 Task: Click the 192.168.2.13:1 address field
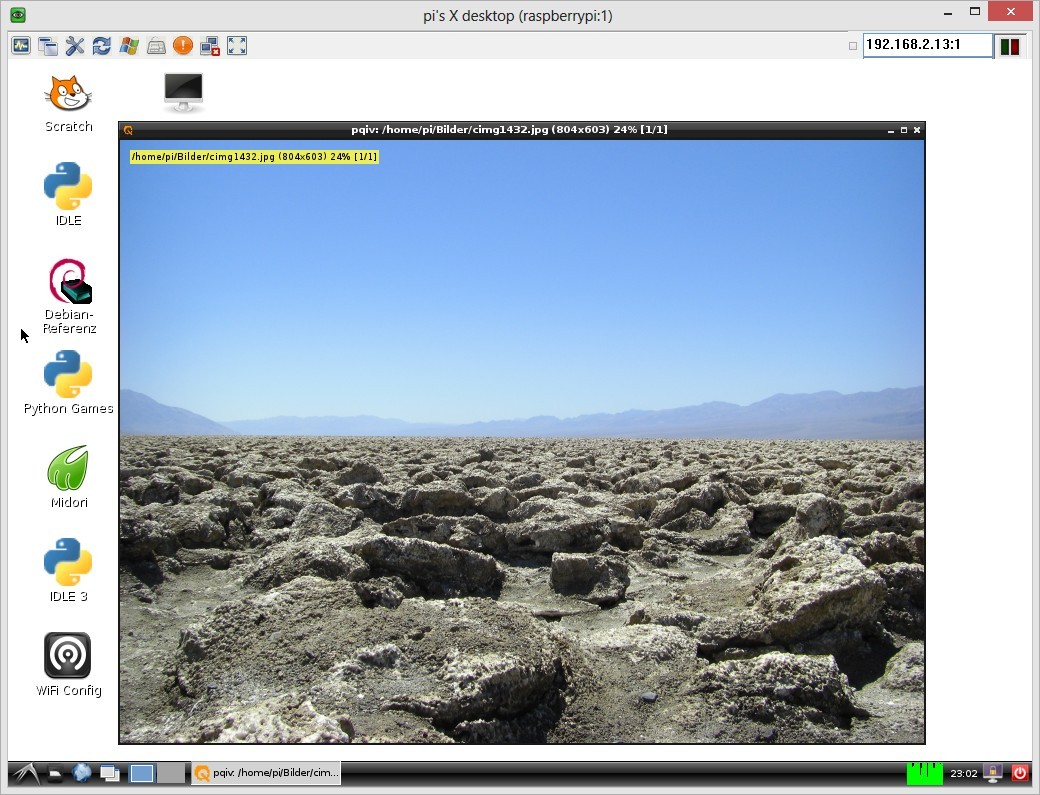926,45
